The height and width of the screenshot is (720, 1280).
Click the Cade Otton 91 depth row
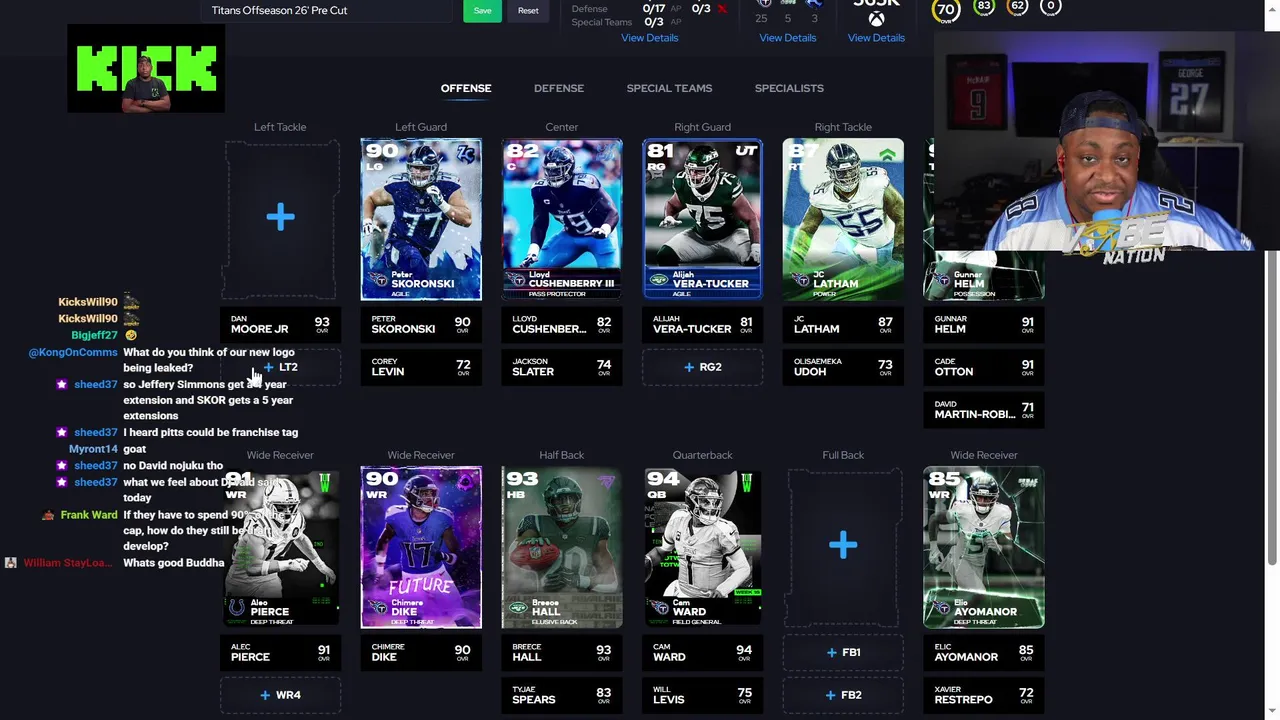[x=984, y=367]
